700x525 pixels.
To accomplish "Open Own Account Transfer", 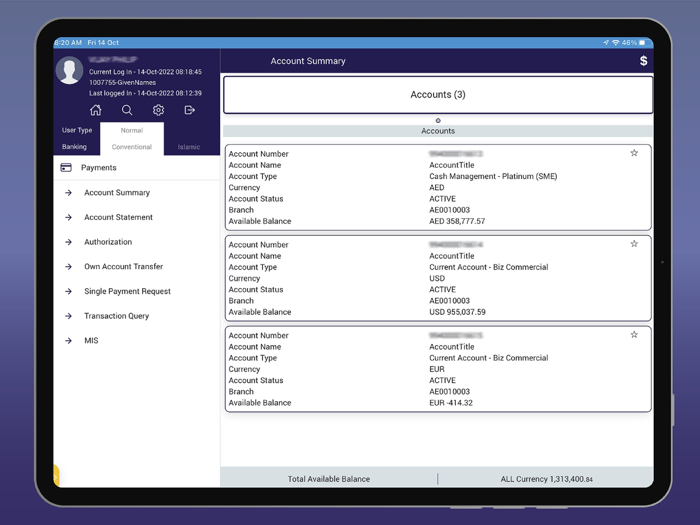I will coord(123,267).
